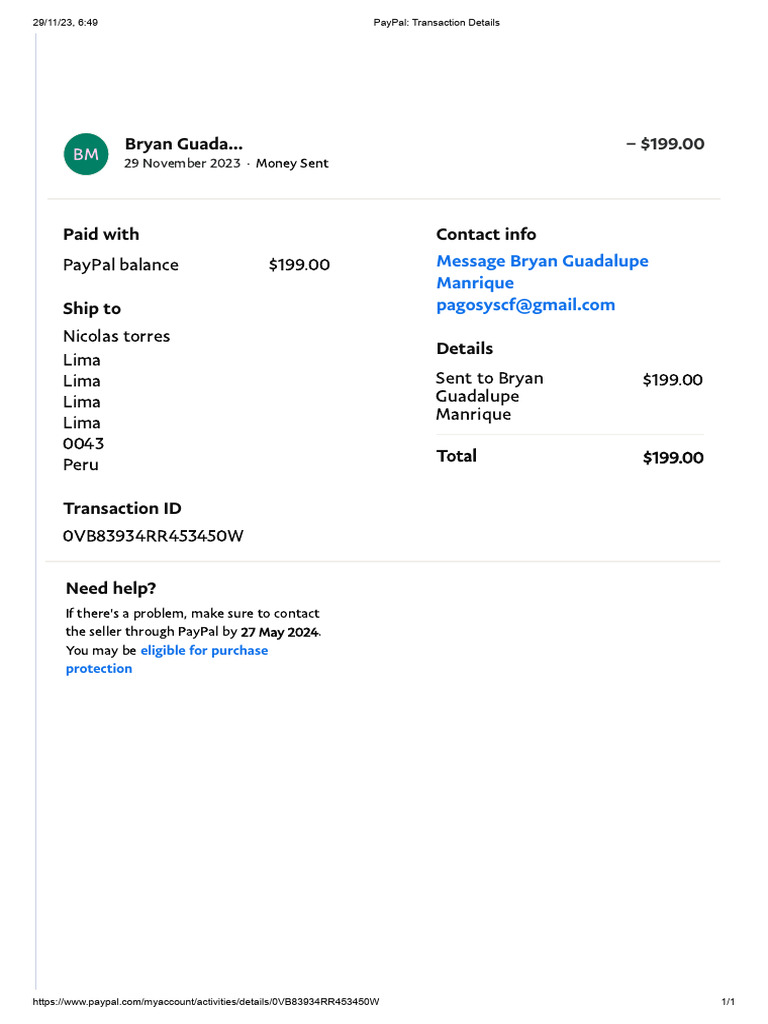Click the Peru country line in address
The height and width of the screenshot is (1024, 768).
(x=81, y=465)
